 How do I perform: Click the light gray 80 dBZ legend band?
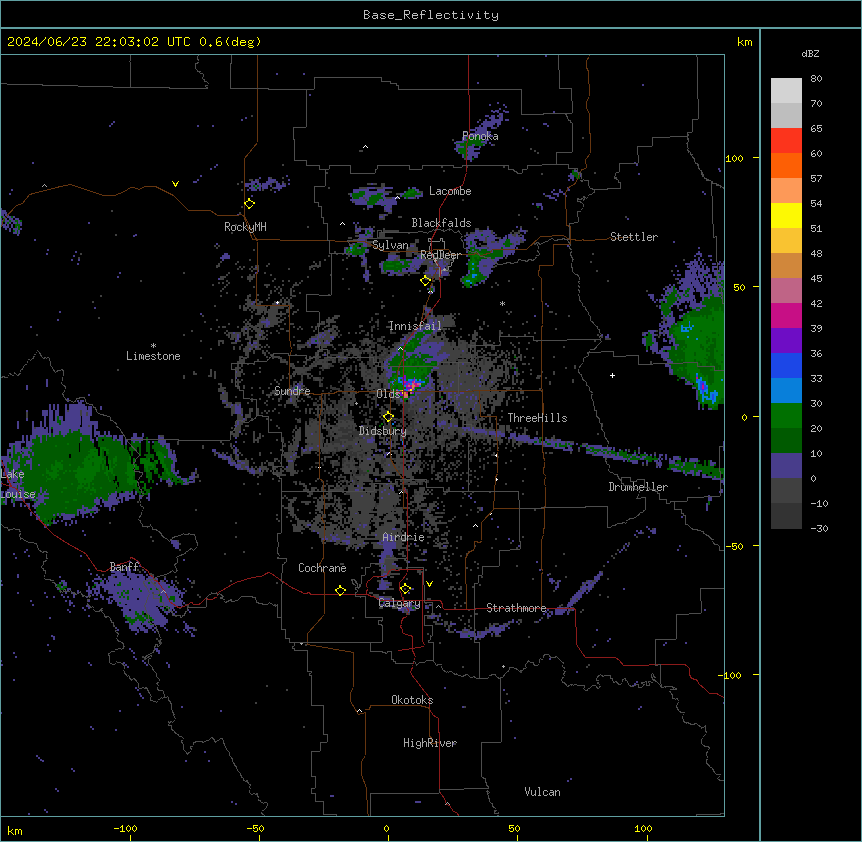coord(786,90)
